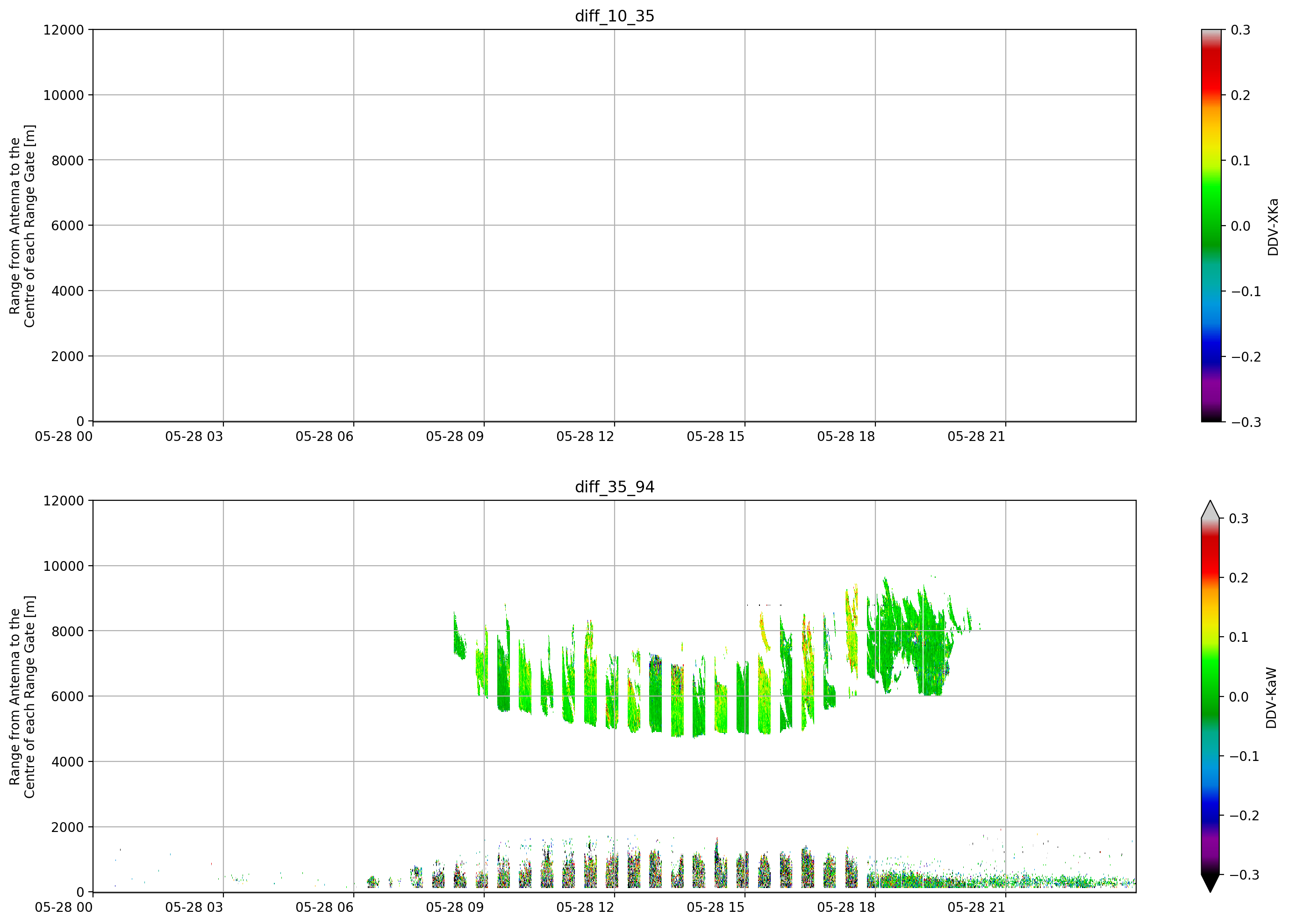Click the 6000 y-tick in diff_35_94 plot
This screenshot has height=924, width=1289.
(68, 696)
